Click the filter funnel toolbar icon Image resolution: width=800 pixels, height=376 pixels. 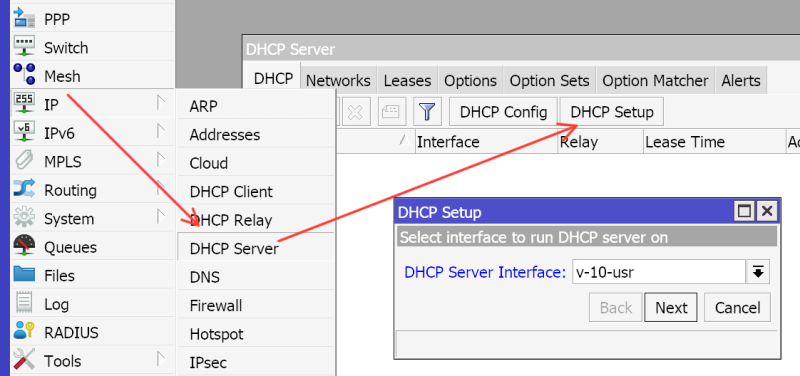click(427, 112)
